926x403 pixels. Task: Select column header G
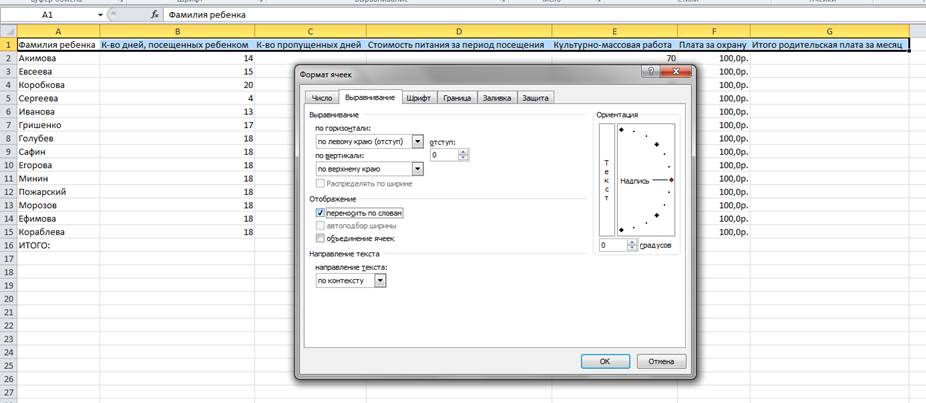point(830,31)
